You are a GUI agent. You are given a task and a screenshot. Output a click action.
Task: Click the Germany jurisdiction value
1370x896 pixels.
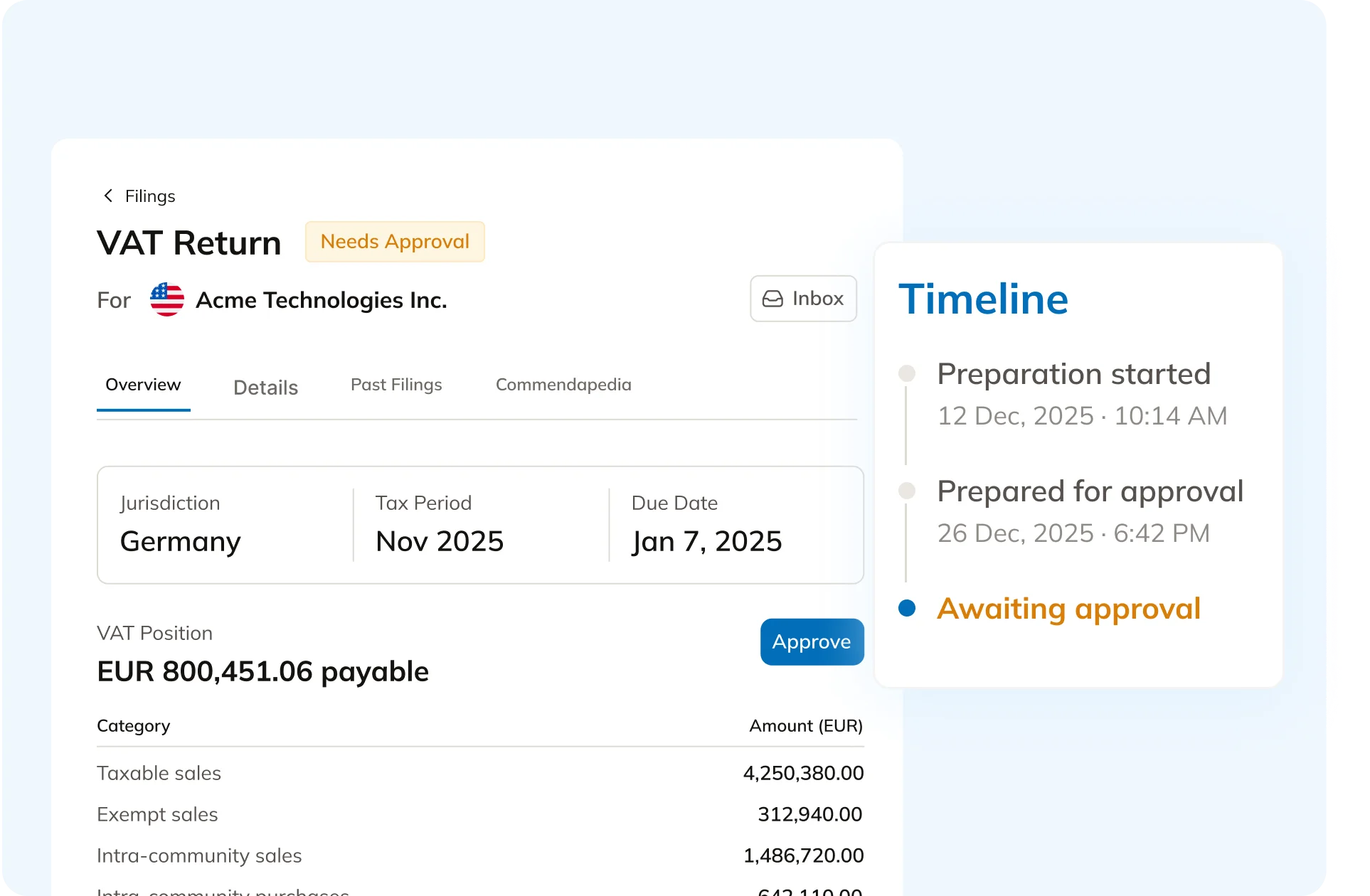pos(180,541)
